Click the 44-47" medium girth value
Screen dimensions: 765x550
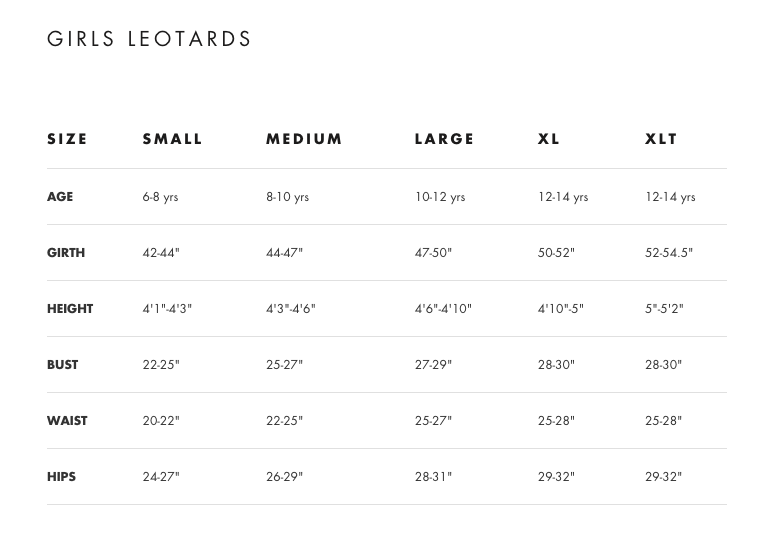click(284, 253)
